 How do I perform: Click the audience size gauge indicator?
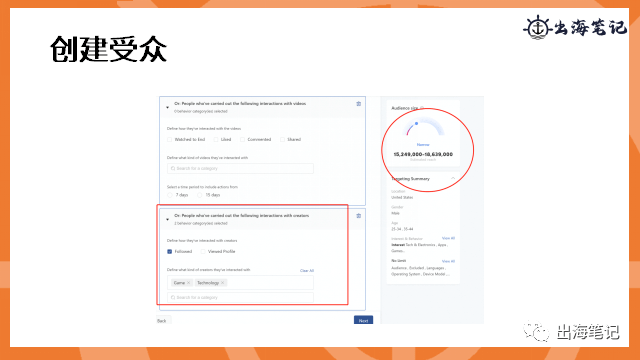416,123
